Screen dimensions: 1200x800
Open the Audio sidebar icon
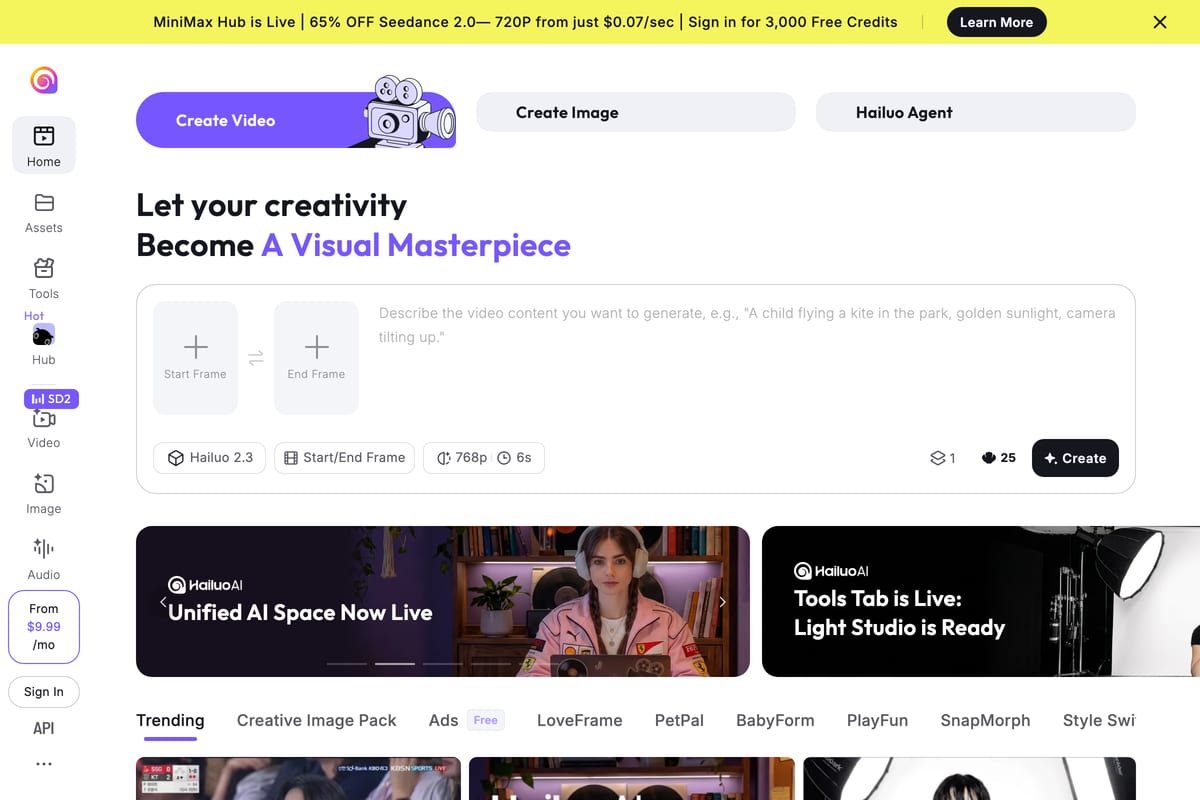44,548
